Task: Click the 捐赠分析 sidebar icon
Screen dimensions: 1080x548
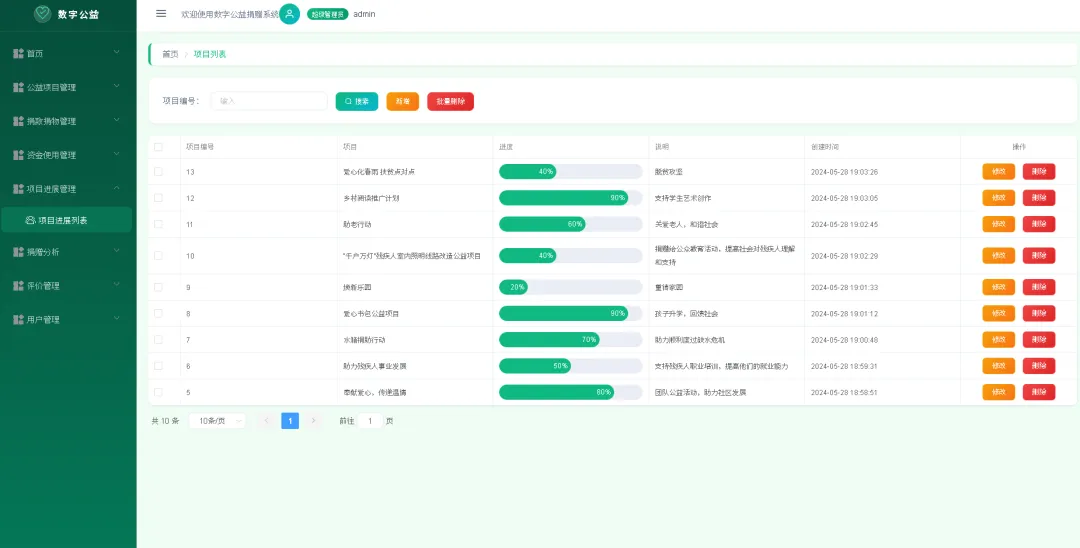Action: tap(19, 252)
